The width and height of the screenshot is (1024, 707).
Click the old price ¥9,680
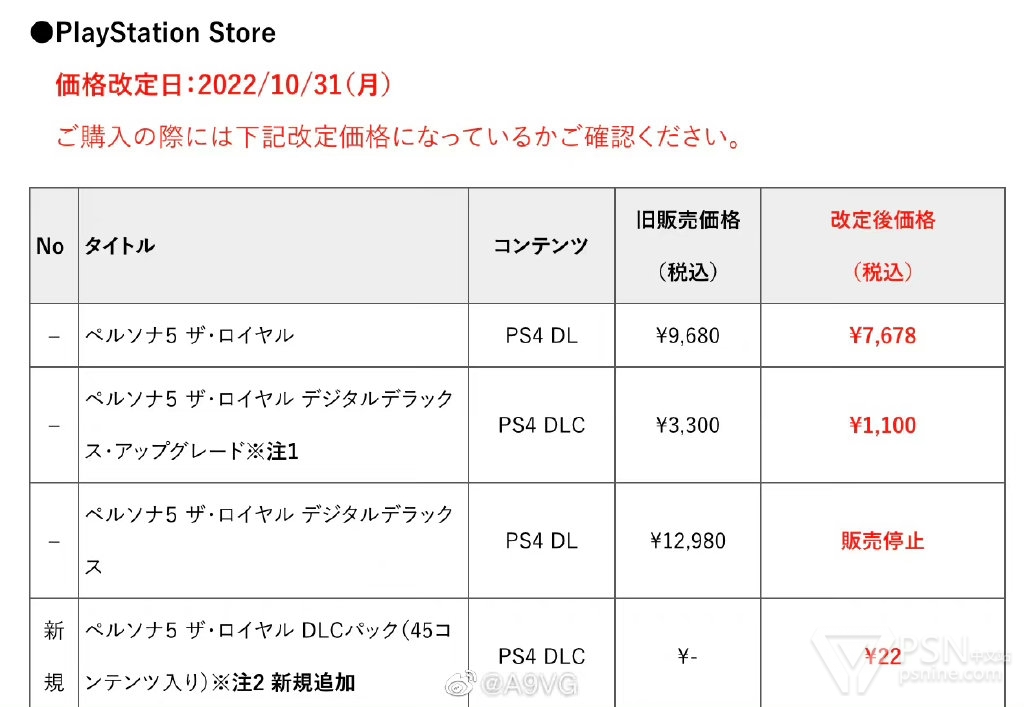(688, 336)
